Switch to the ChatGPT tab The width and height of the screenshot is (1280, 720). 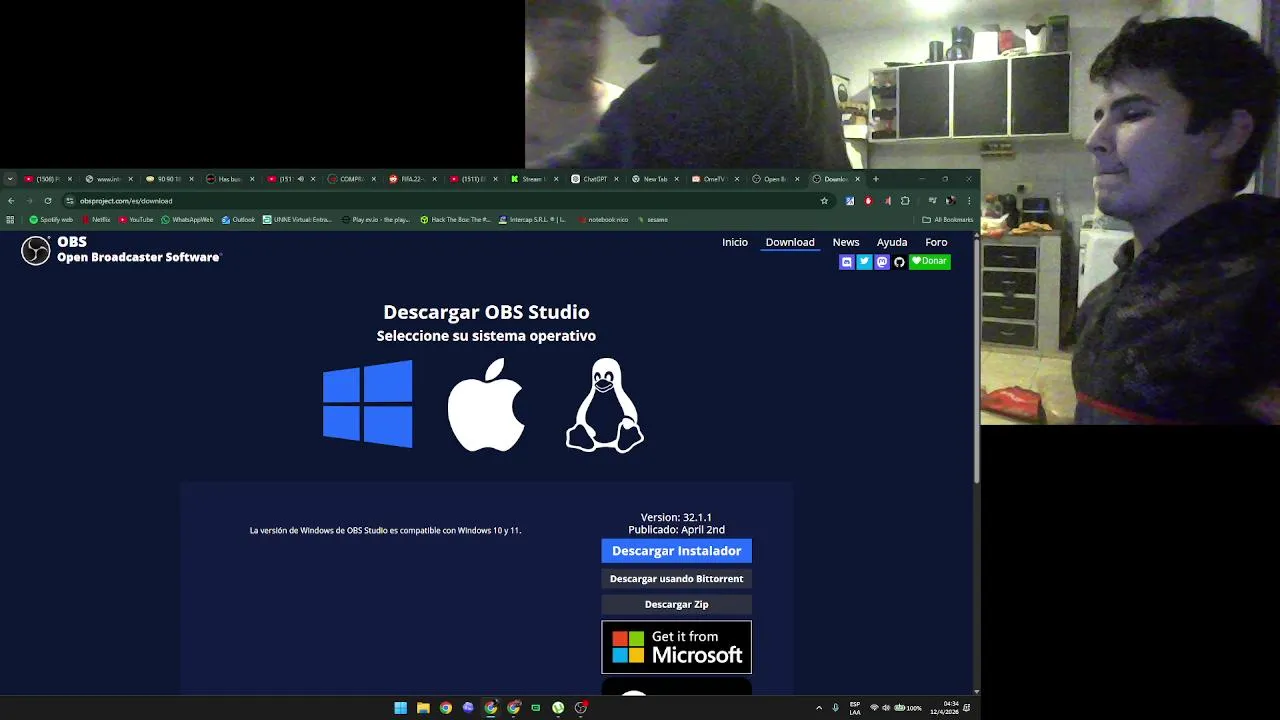tap(595, 179)
